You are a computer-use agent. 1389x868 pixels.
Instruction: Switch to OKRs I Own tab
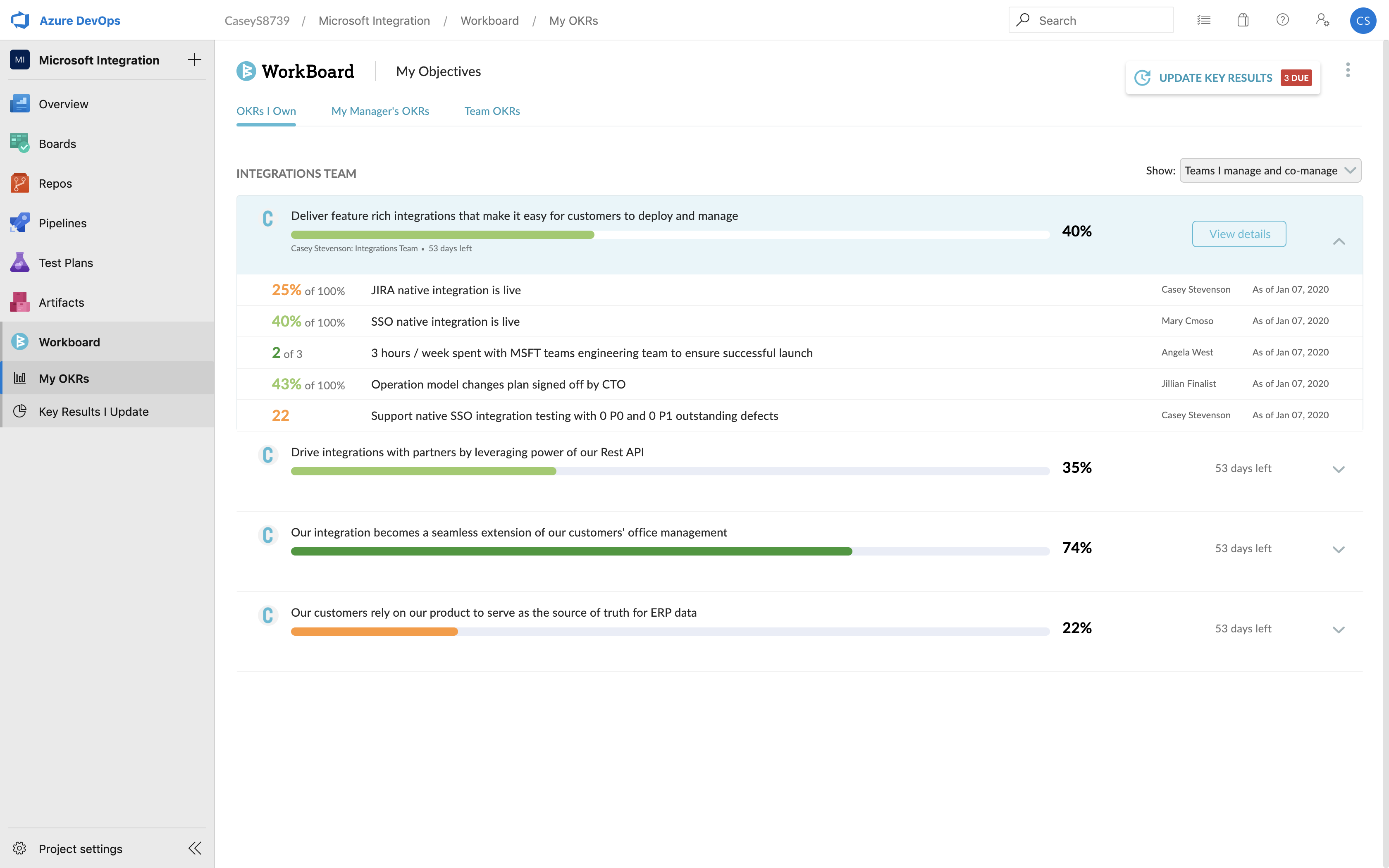(266, 111)
